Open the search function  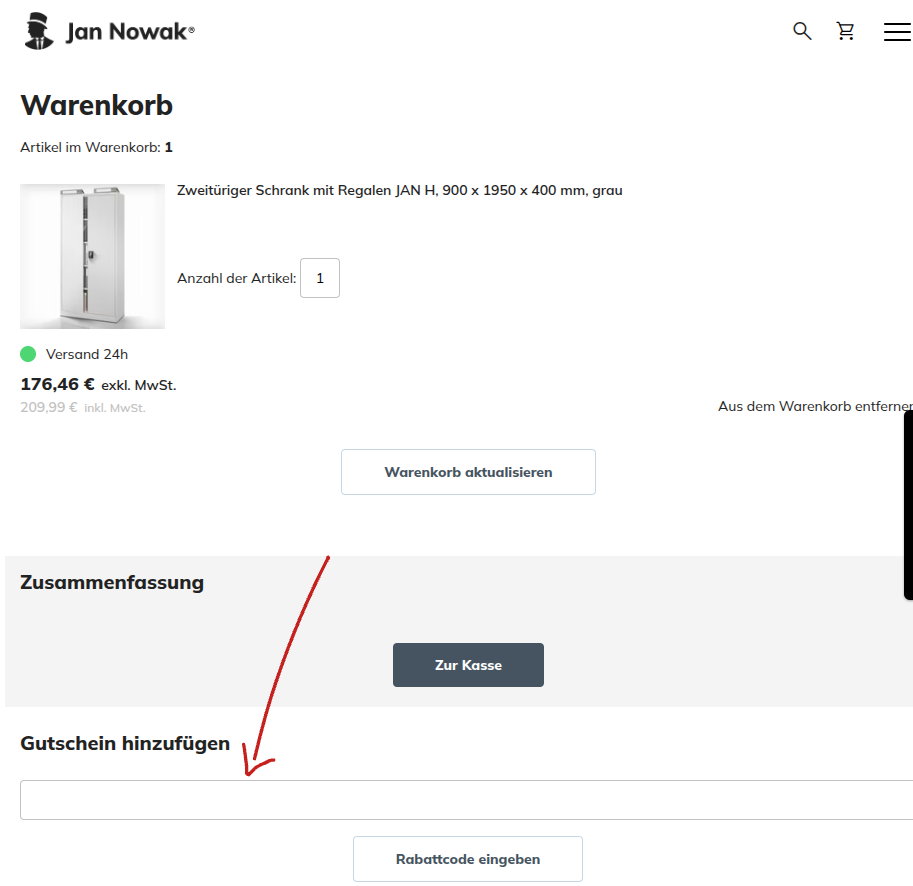click(801, 31)
